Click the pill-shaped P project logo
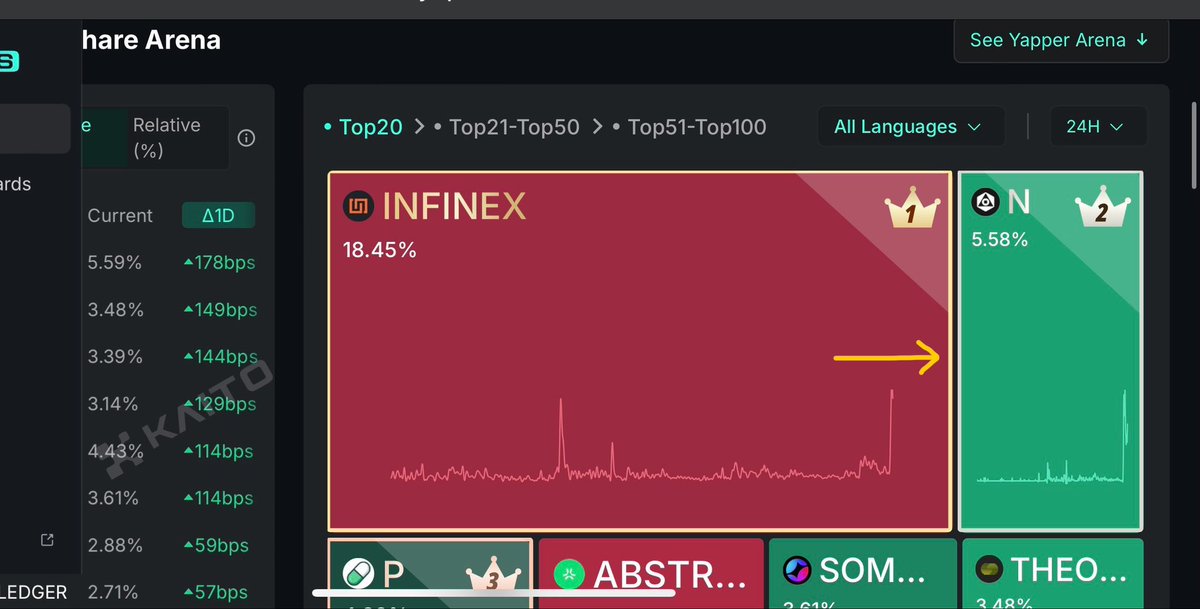Image resolution: width=1200 pixels, height=609 pixels. pos(358,573)
